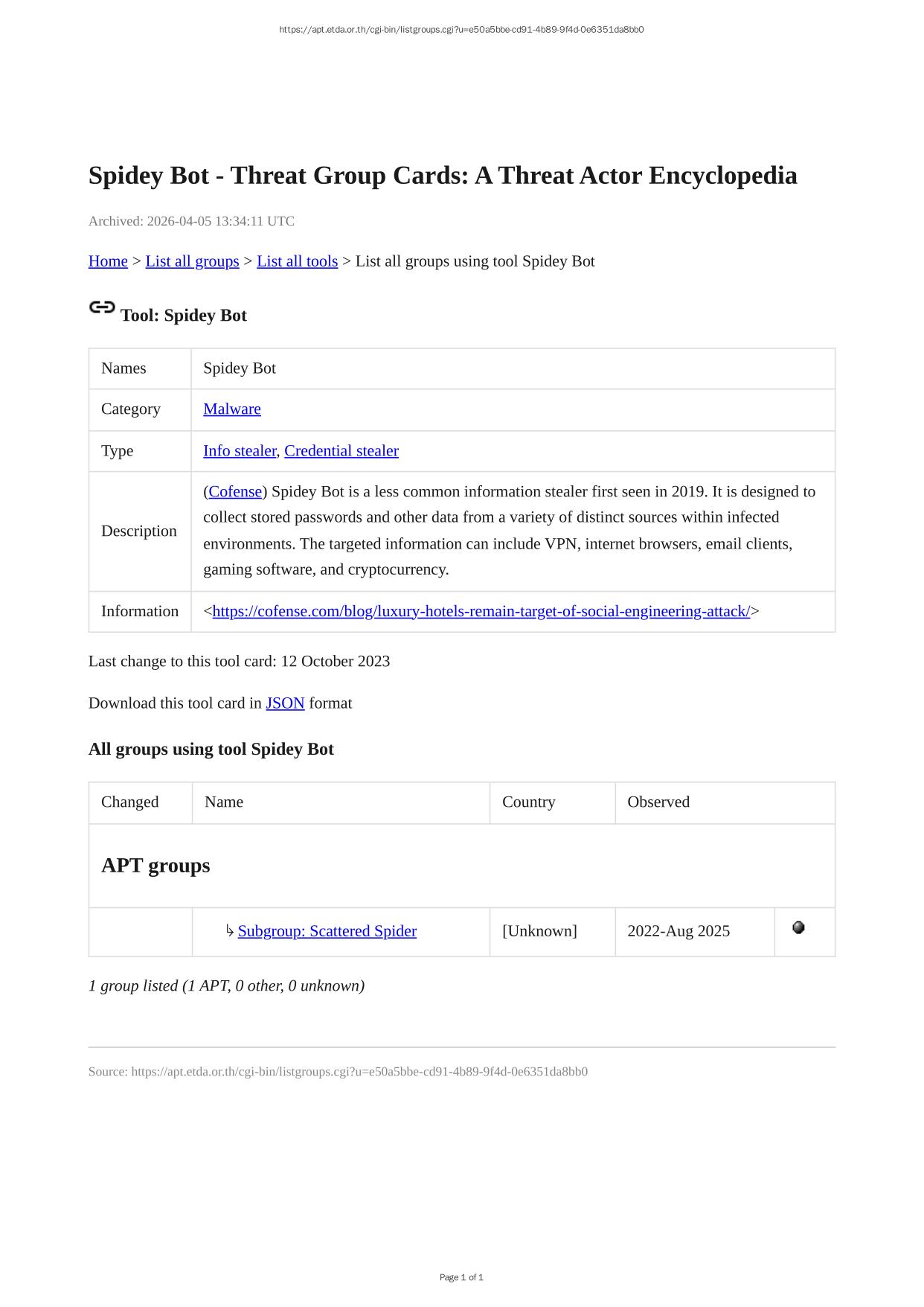Click the dark sphere icon in Scattered Spider row
This screenshot has height=1307, width=924.
pyautogui.click(x=798, y=927)
